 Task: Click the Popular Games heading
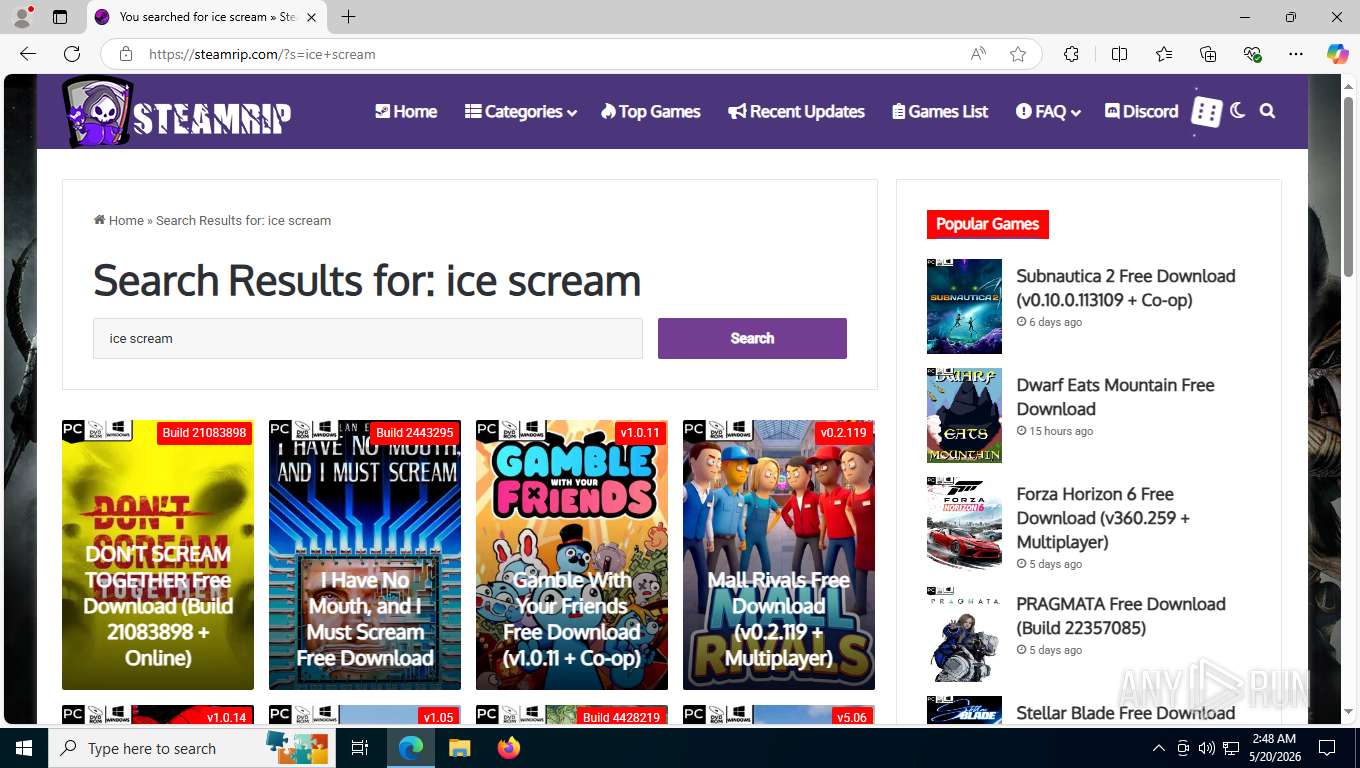point(987,224)
